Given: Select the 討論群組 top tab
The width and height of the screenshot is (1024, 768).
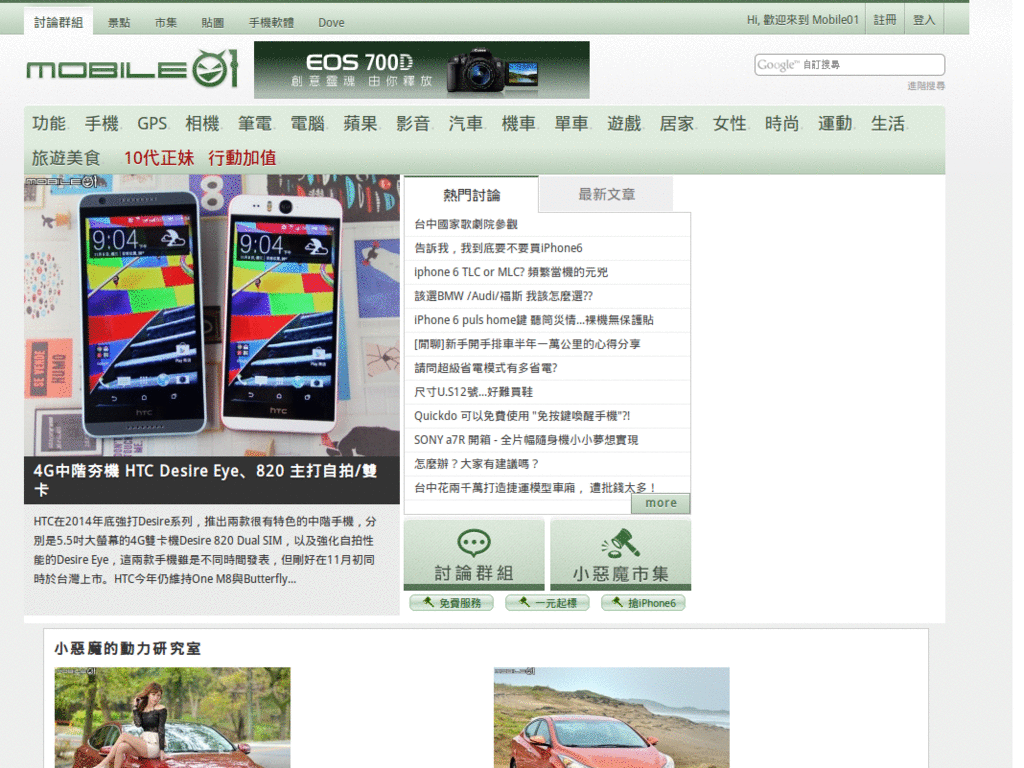Looking at the screenshot, I should (x=58, y=22).
